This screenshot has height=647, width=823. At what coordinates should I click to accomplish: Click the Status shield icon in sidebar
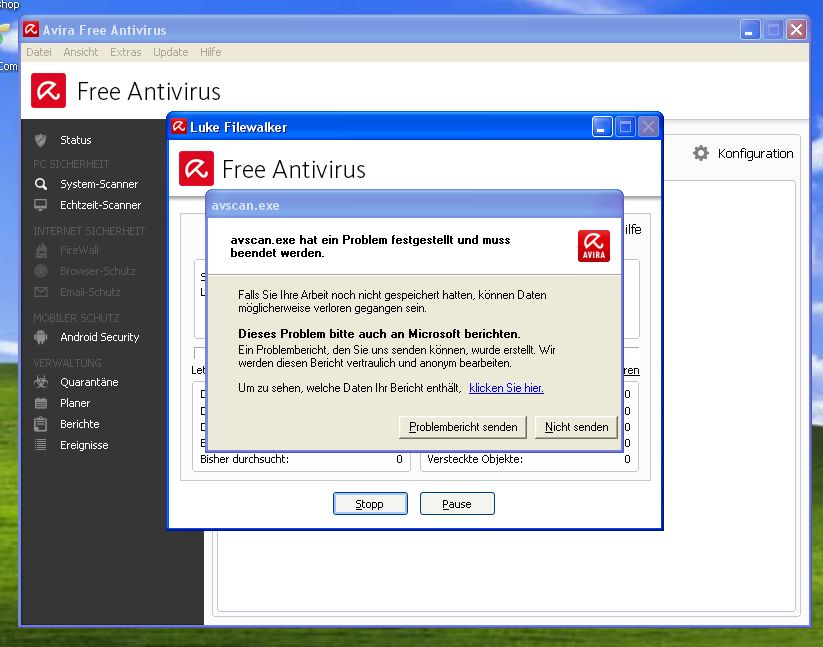[x=40, y=140]
